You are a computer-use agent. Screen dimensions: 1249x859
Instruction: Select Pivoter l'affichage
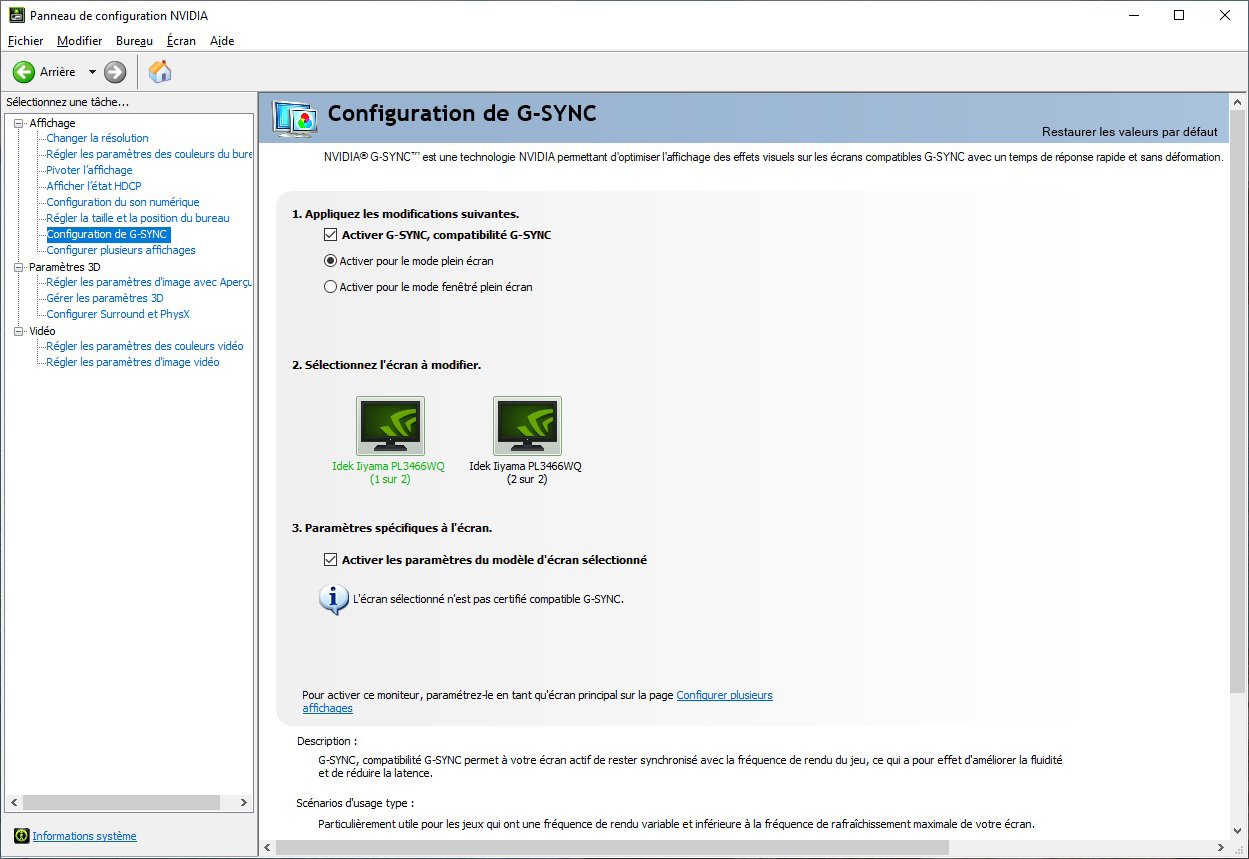pyautogui.click(x=90, y=170)
